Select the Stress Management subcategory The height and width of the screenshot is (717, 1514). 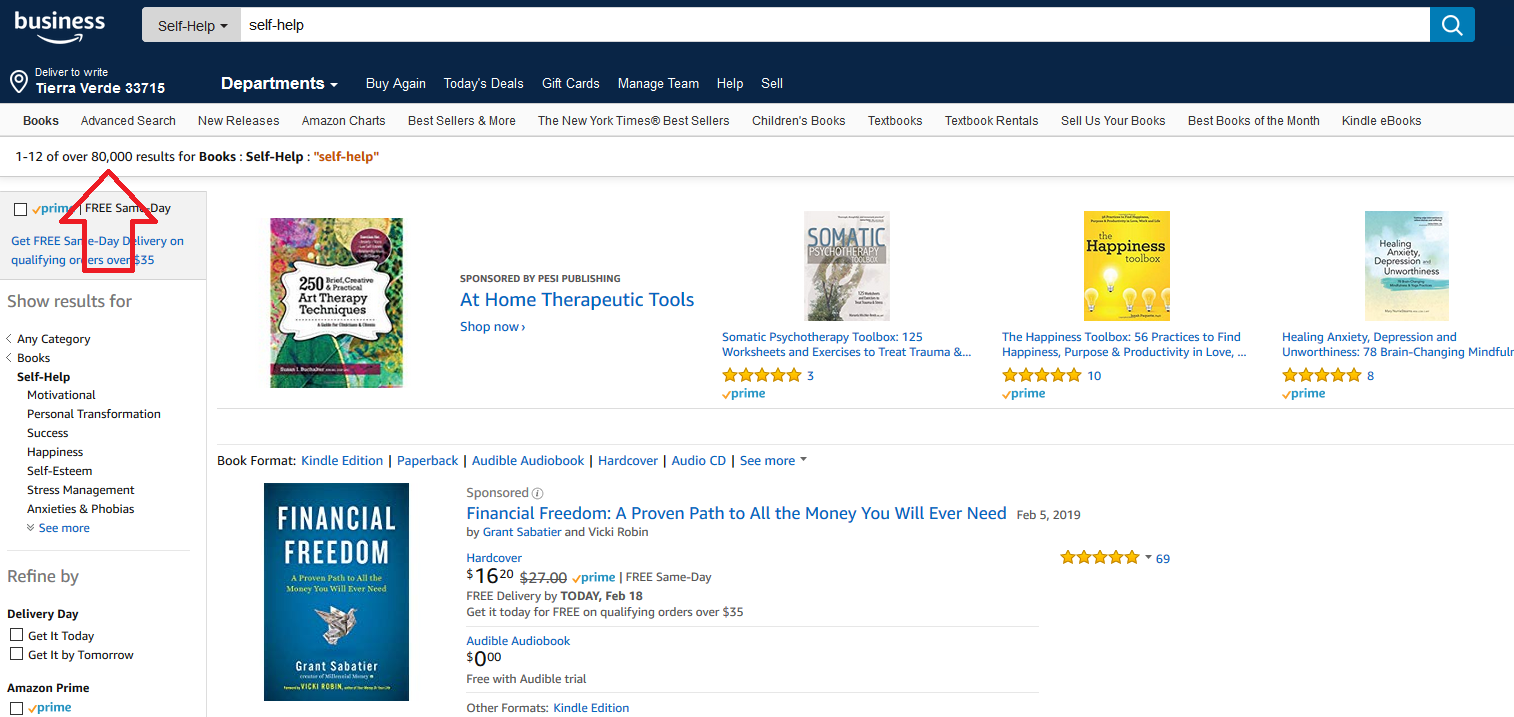click(81, 490)
